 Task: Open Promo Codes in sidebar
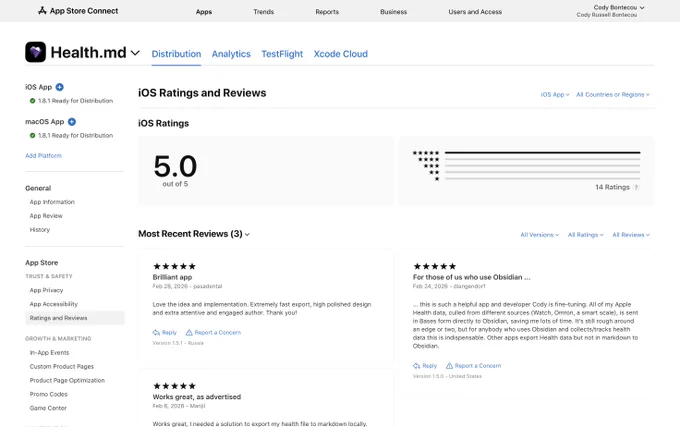49,394
